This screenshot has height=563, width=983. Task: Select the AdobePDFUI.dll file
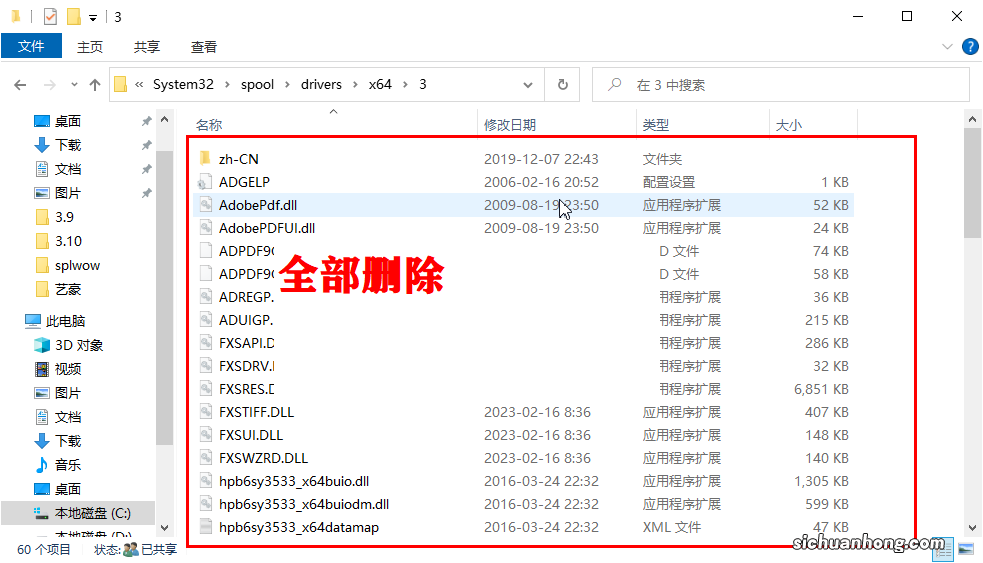pyautogui.click(x=523, y=228)
